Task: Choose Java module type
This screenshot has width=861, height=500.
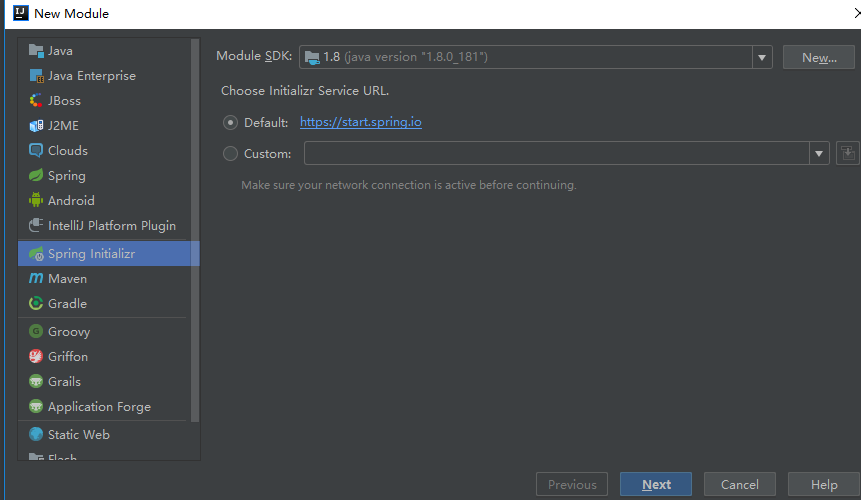Action: pyautogui.click(x=104, y=50)
